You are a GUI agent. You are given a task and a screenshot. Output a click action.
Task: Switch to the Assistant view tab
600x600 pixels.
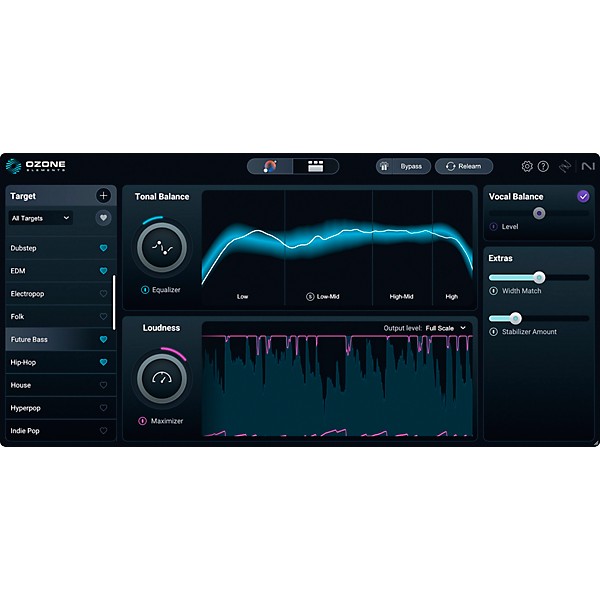pos(270,166)
